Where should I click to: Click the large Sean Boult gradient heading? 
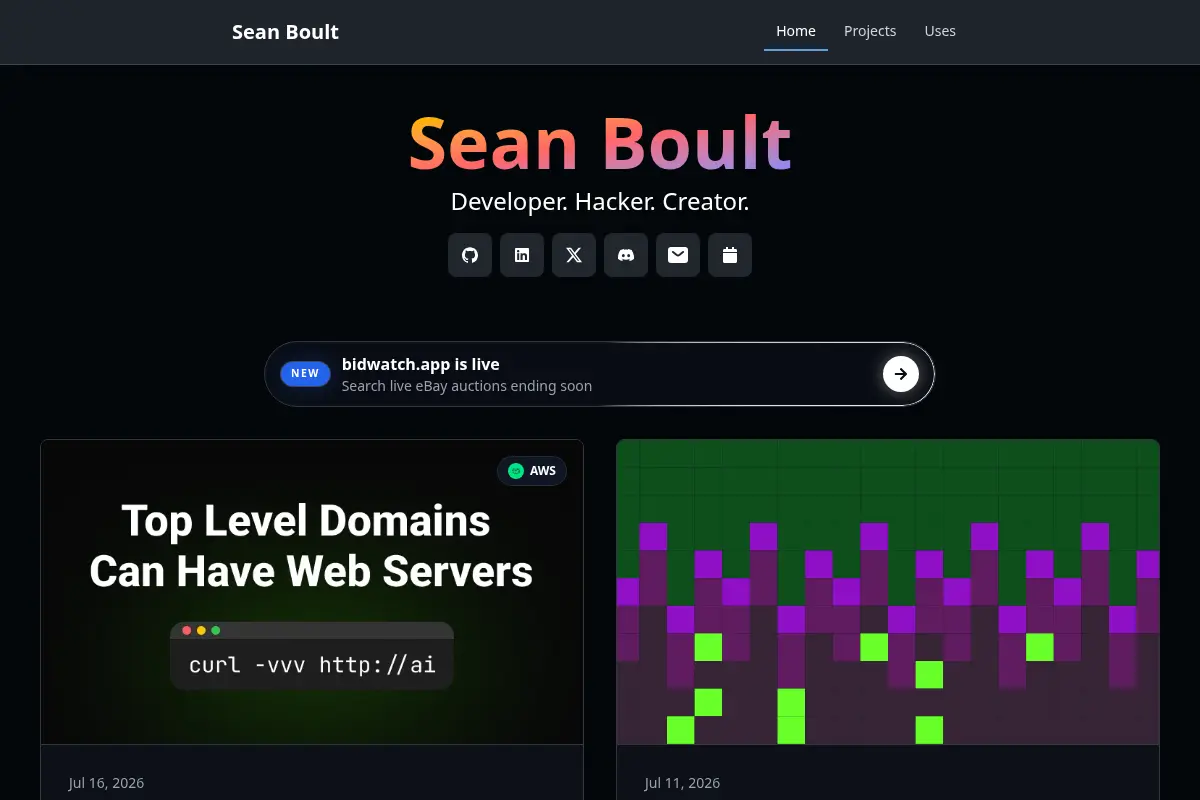[600, 143]
